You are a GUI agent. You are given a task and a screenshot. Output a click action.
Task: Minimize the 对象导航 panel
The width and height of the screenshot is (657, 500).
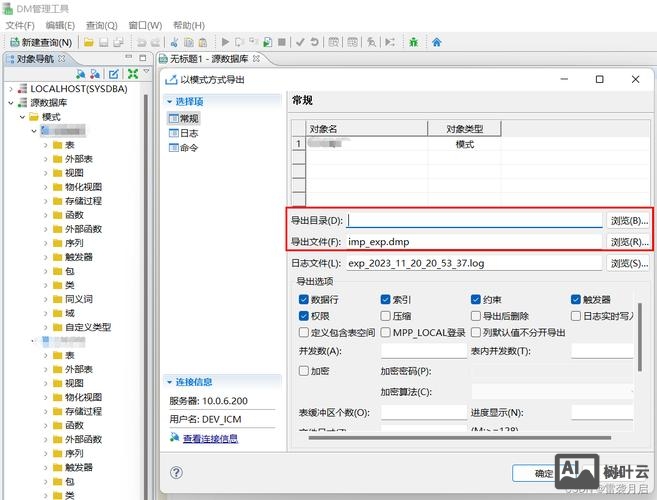point(129,57)
